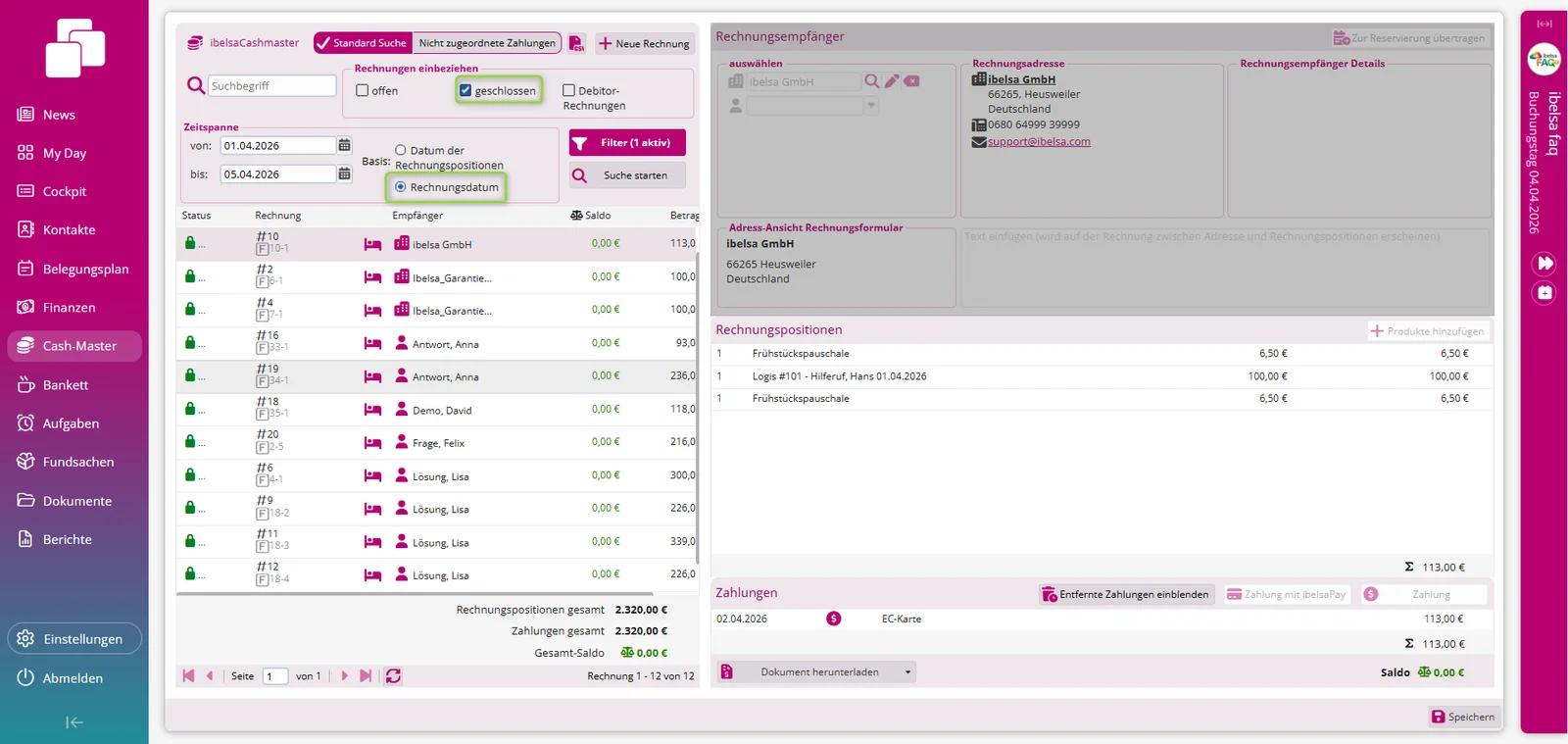Go to next invoice page
The height and width of the screenshot is (744, 1568).
tap(344, 675)
